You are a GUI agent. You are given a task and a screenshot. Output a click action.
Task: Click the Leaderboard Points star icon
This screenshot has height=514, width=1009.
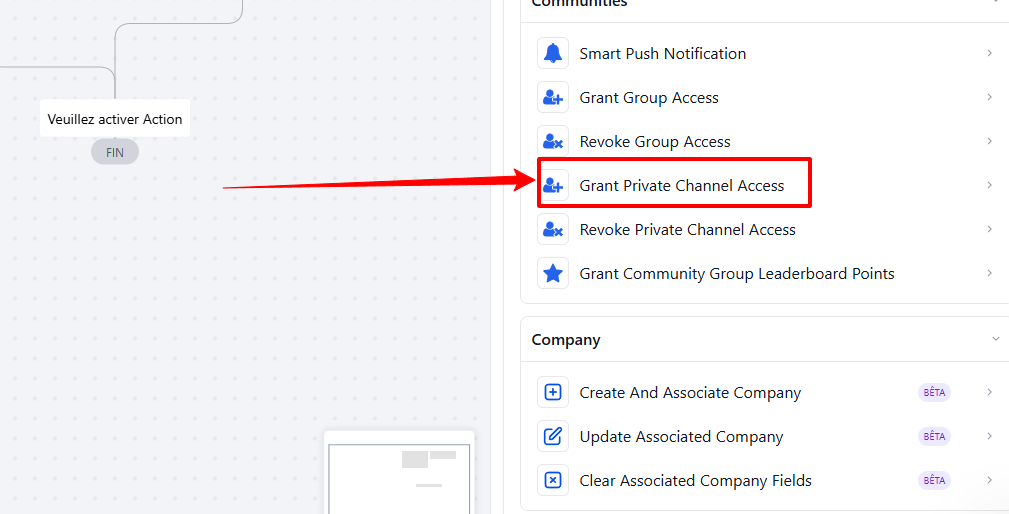click(553, 274)
